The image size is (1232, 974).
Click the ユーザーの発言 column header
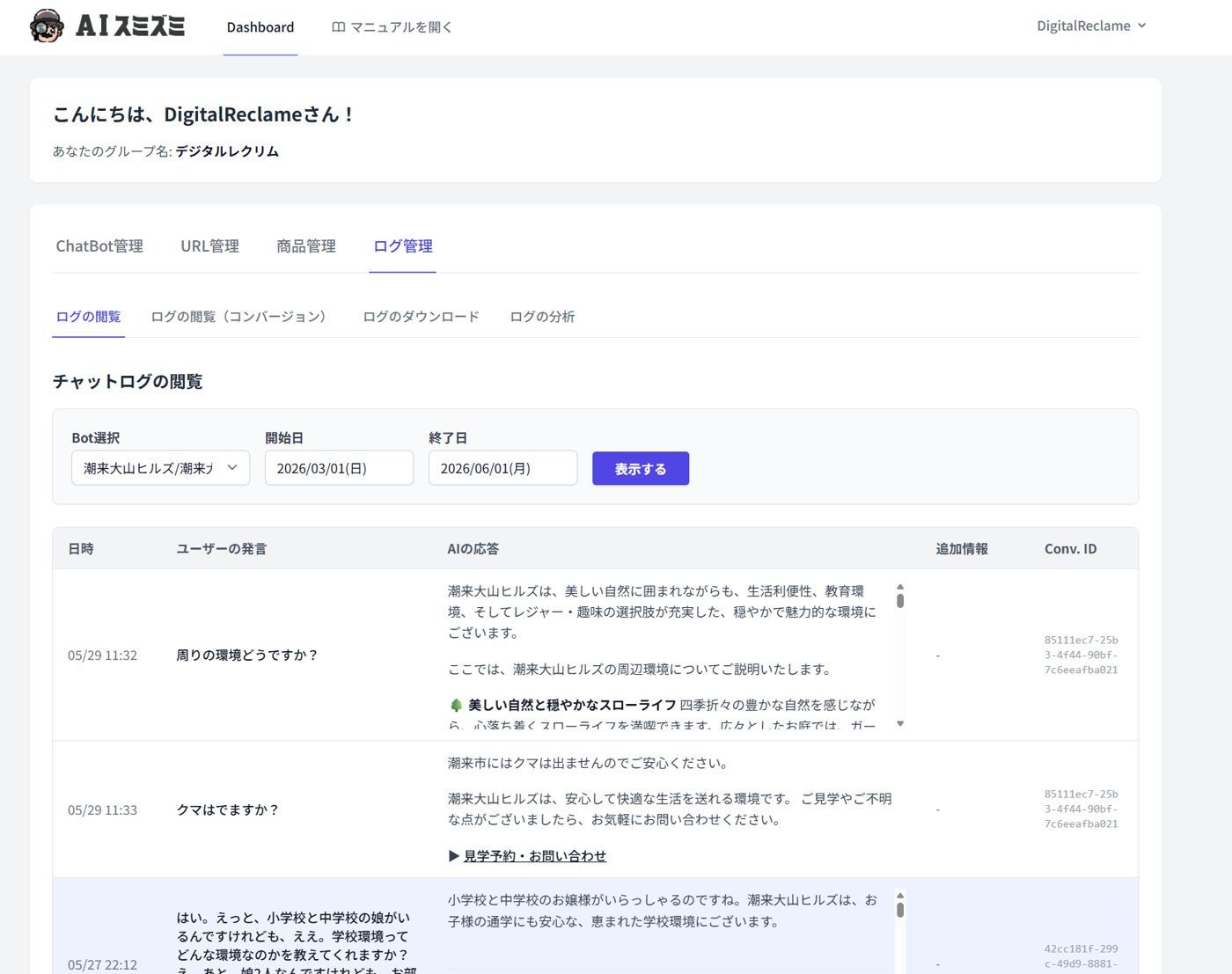221,549
